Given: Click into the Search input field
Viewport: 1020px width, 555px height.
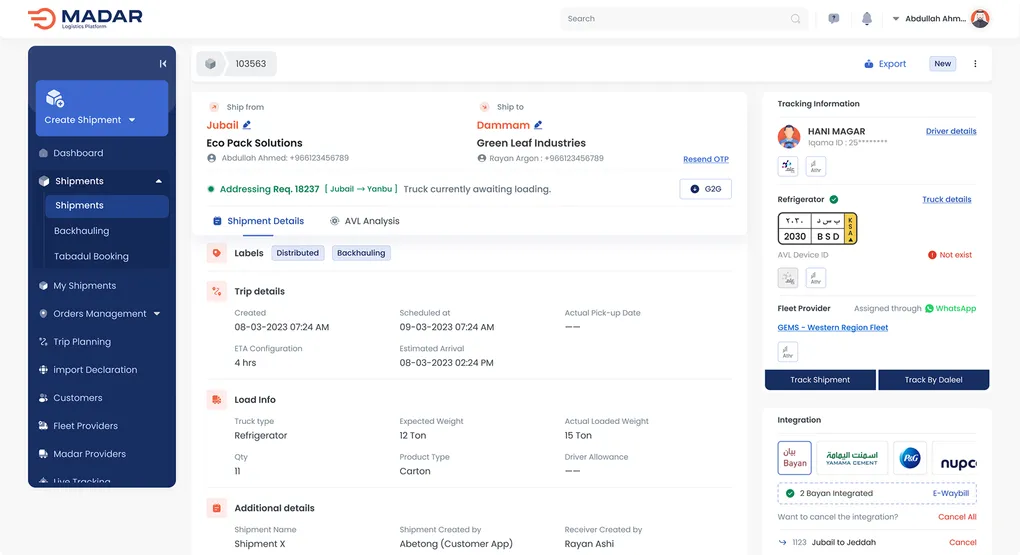Looking at the screenshot, I should [x=675, y=19].
